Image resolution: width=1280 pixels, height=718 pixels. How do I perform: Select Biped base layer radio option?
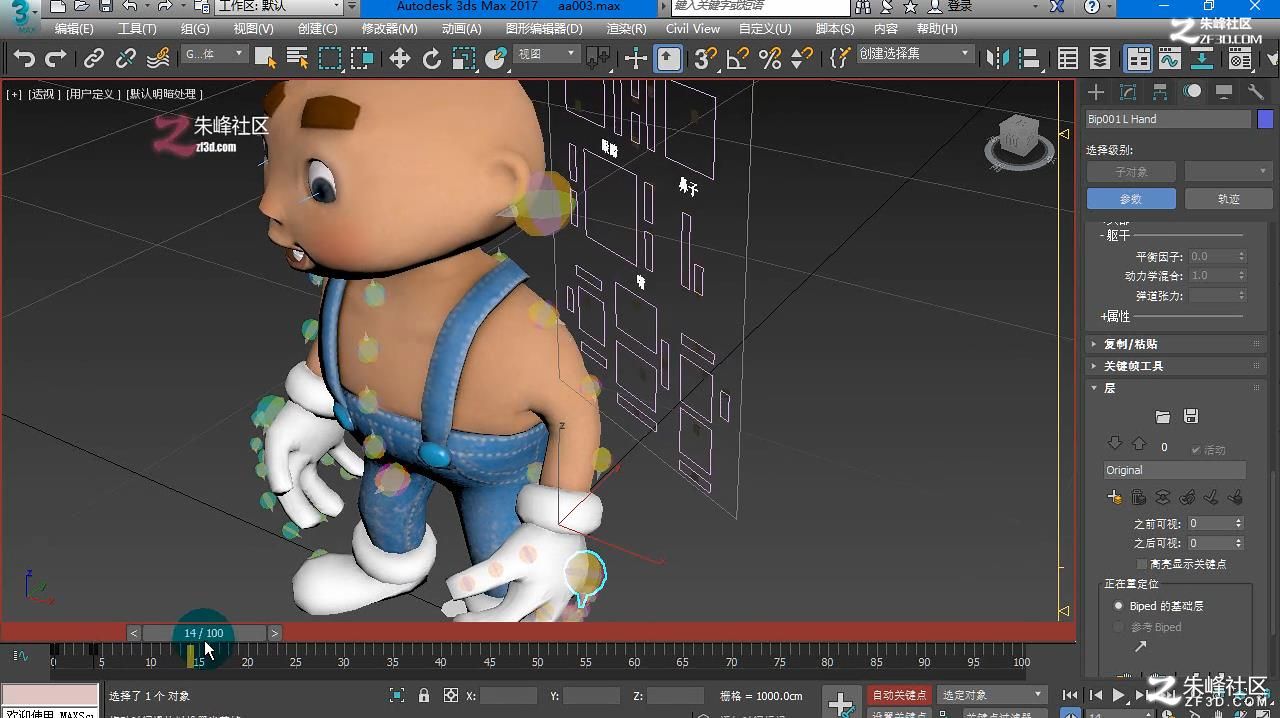[1118, 606]
